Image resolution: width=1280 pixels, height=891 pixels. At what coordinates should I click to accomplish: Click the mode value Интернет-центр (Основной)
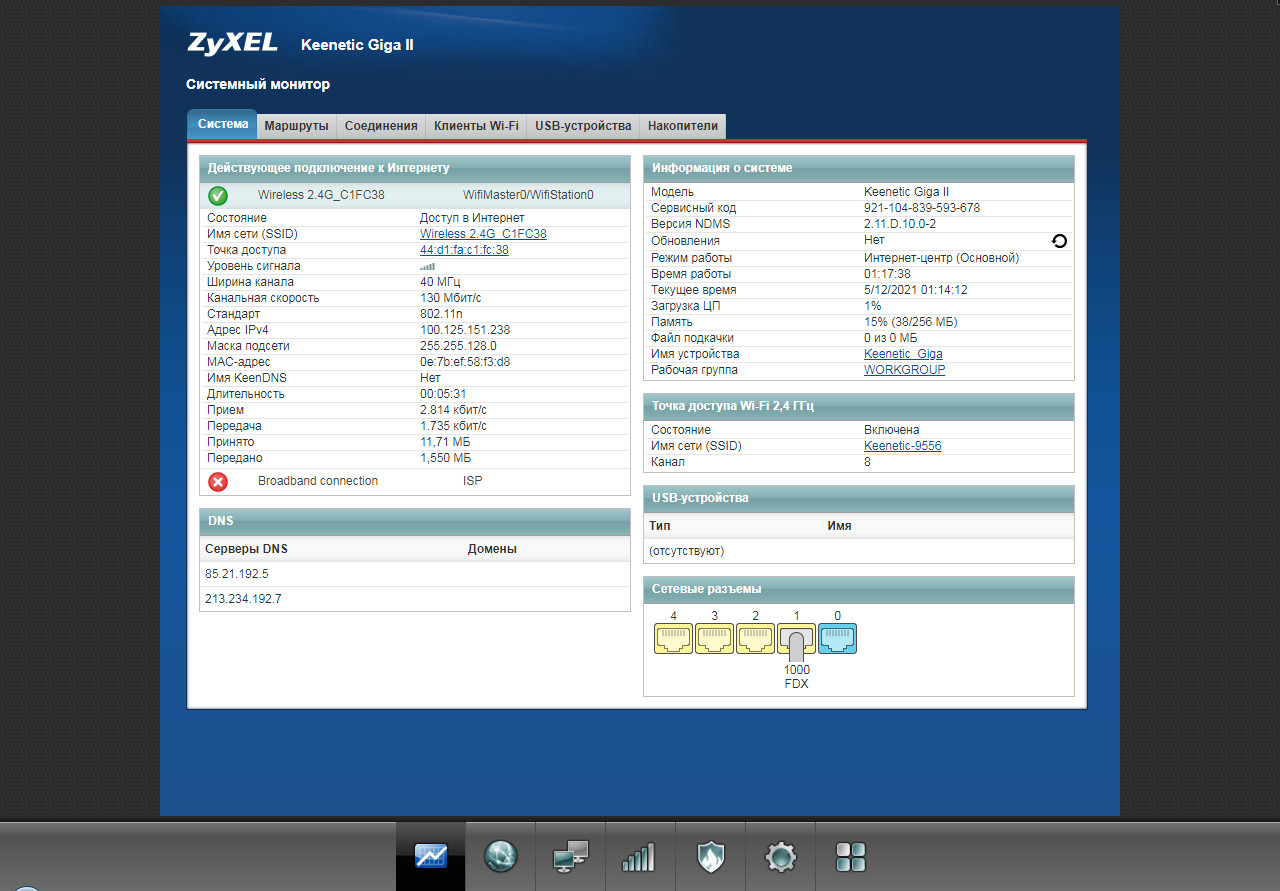[941, 258]
